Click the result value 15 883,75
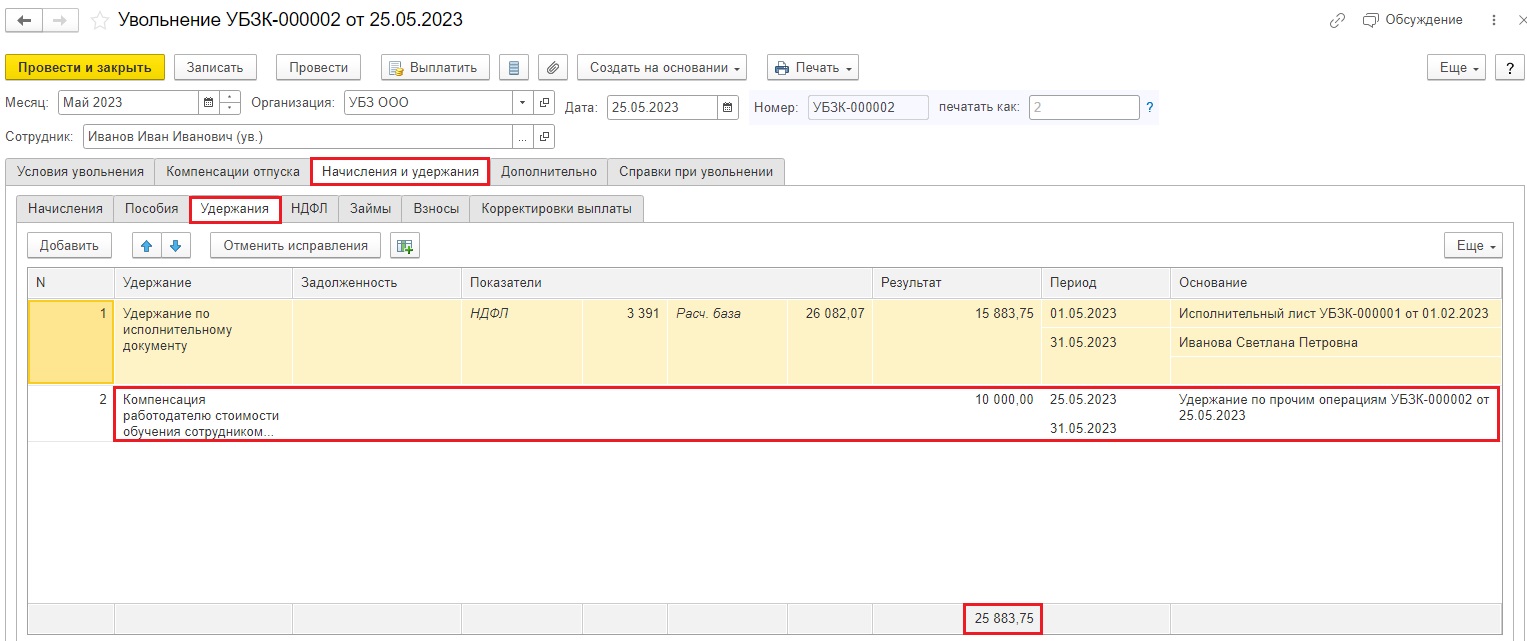Screen dimensions: 1527x641 click(1003, 313)
